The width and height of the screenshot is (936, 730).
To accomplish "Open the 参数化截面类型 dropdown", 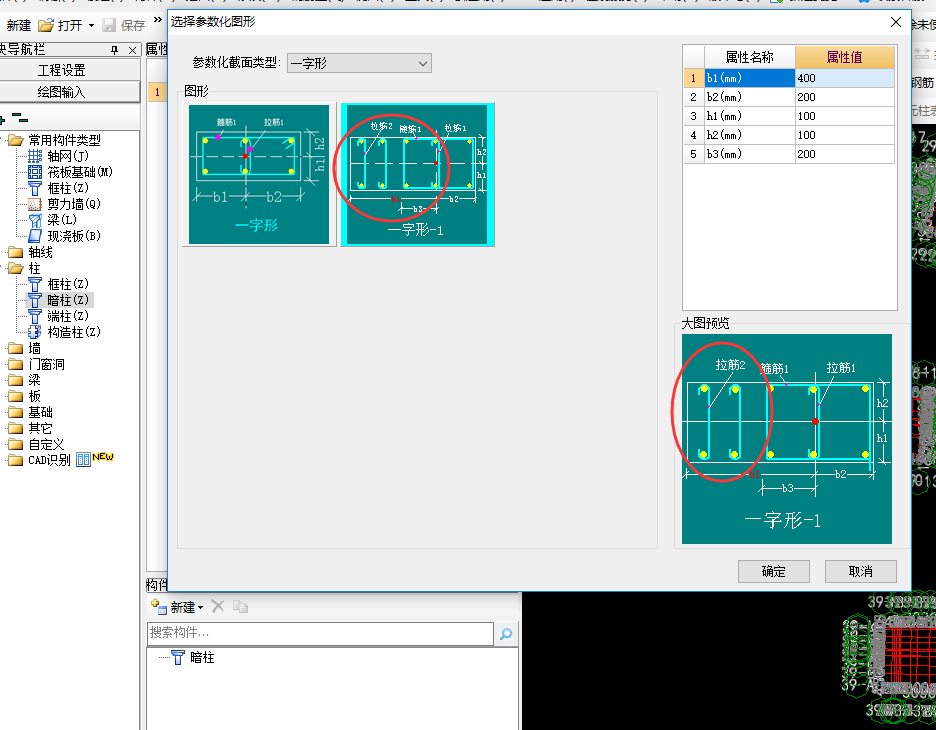I will coord(359,64).
